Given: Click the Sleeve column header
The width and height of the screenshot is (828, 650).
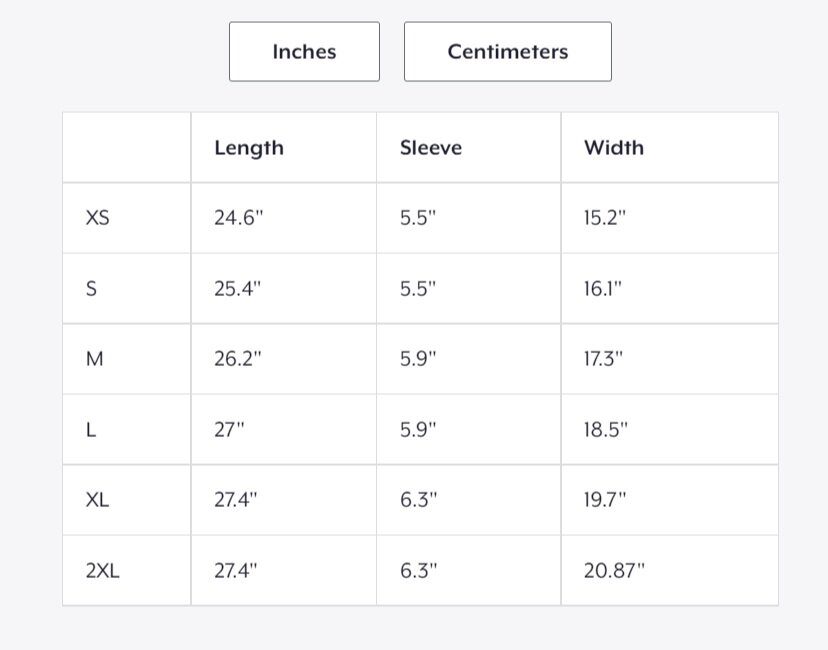Looking at the screenshot, I should [431, 148].
